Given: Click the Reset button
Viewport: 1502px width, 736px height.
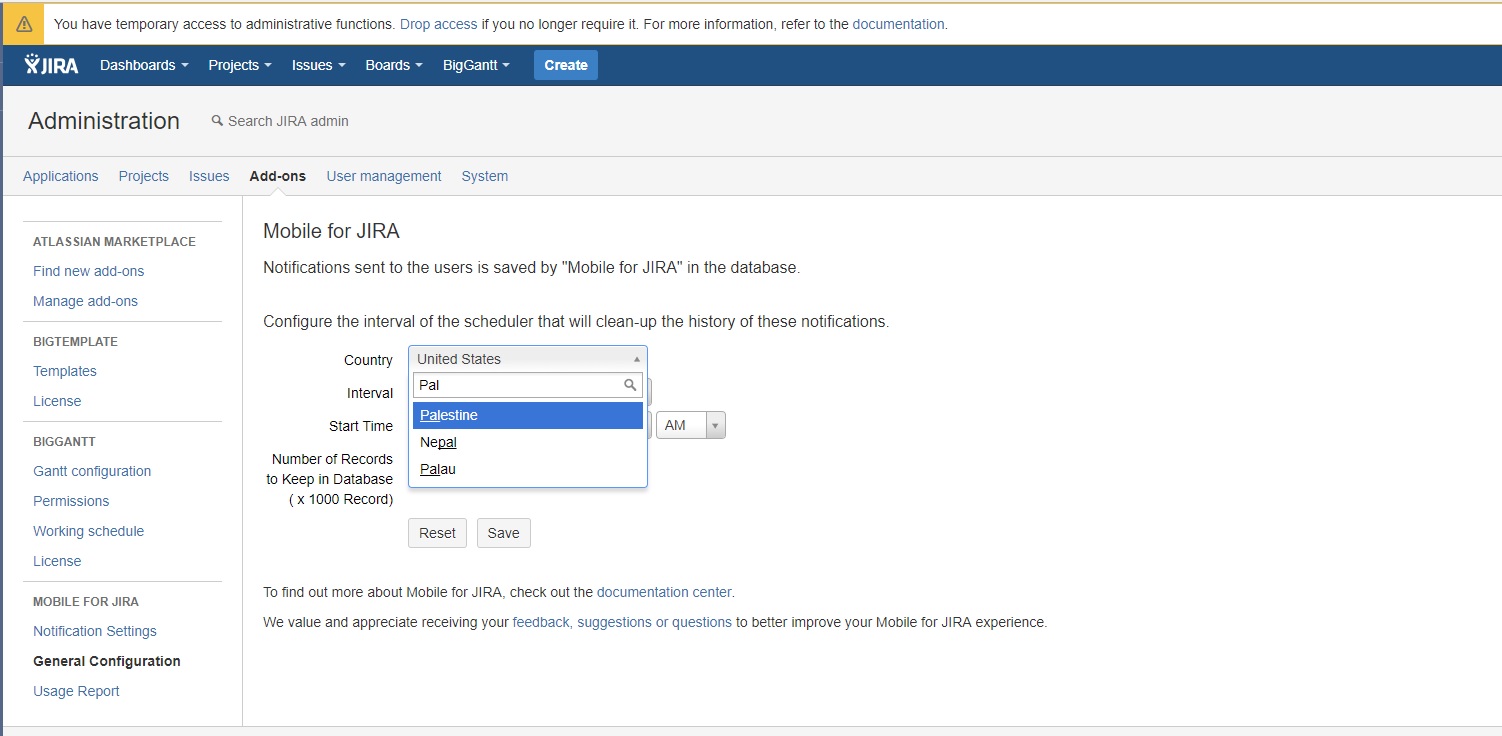Looking at the screenshot, I should [437, 533].
